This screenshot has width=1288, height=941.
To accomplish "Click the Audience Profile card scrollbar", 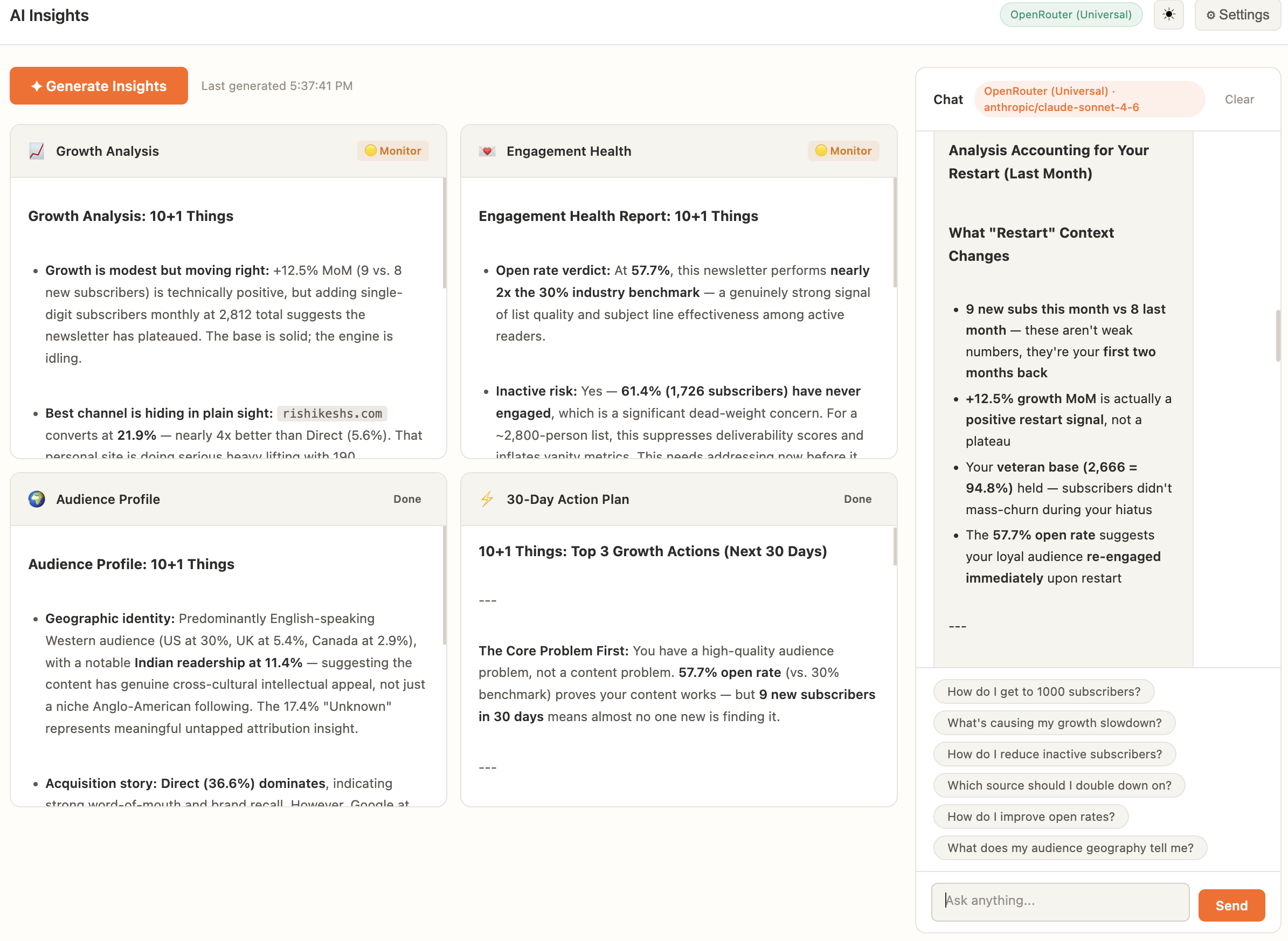I will (444, 585).
